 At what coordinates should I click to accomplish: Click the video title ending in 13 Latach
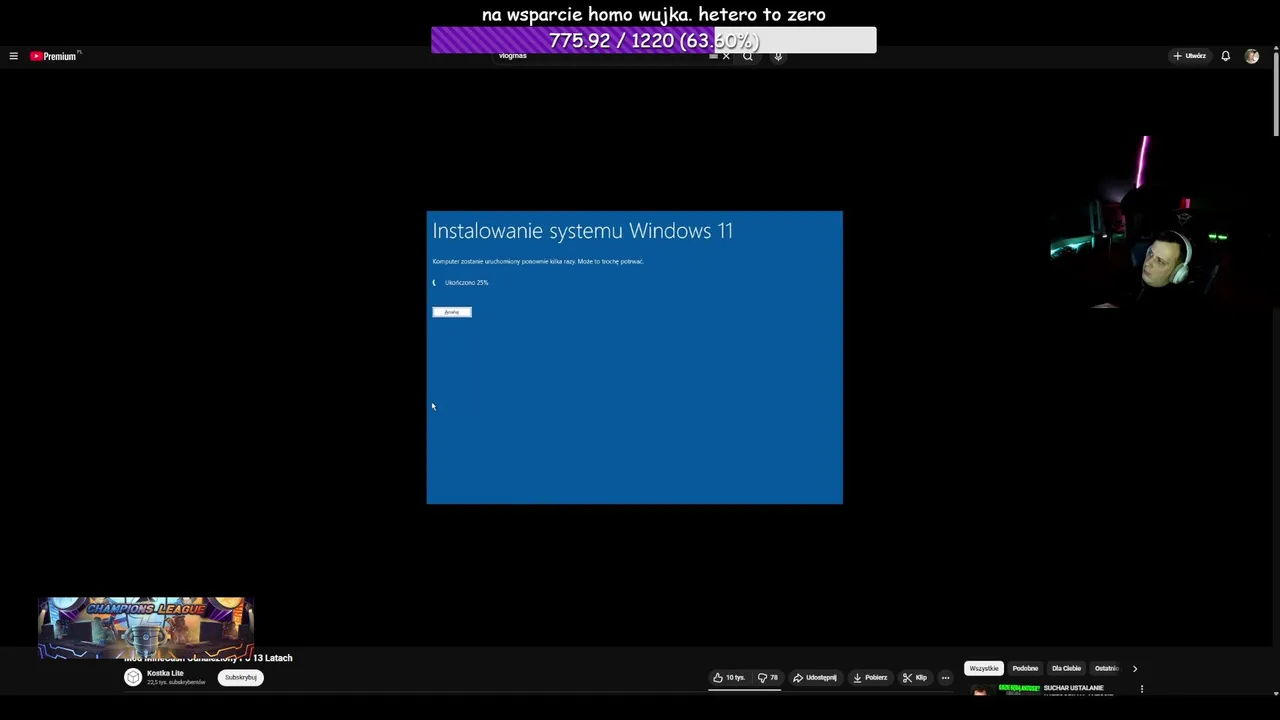coord(208,658)
